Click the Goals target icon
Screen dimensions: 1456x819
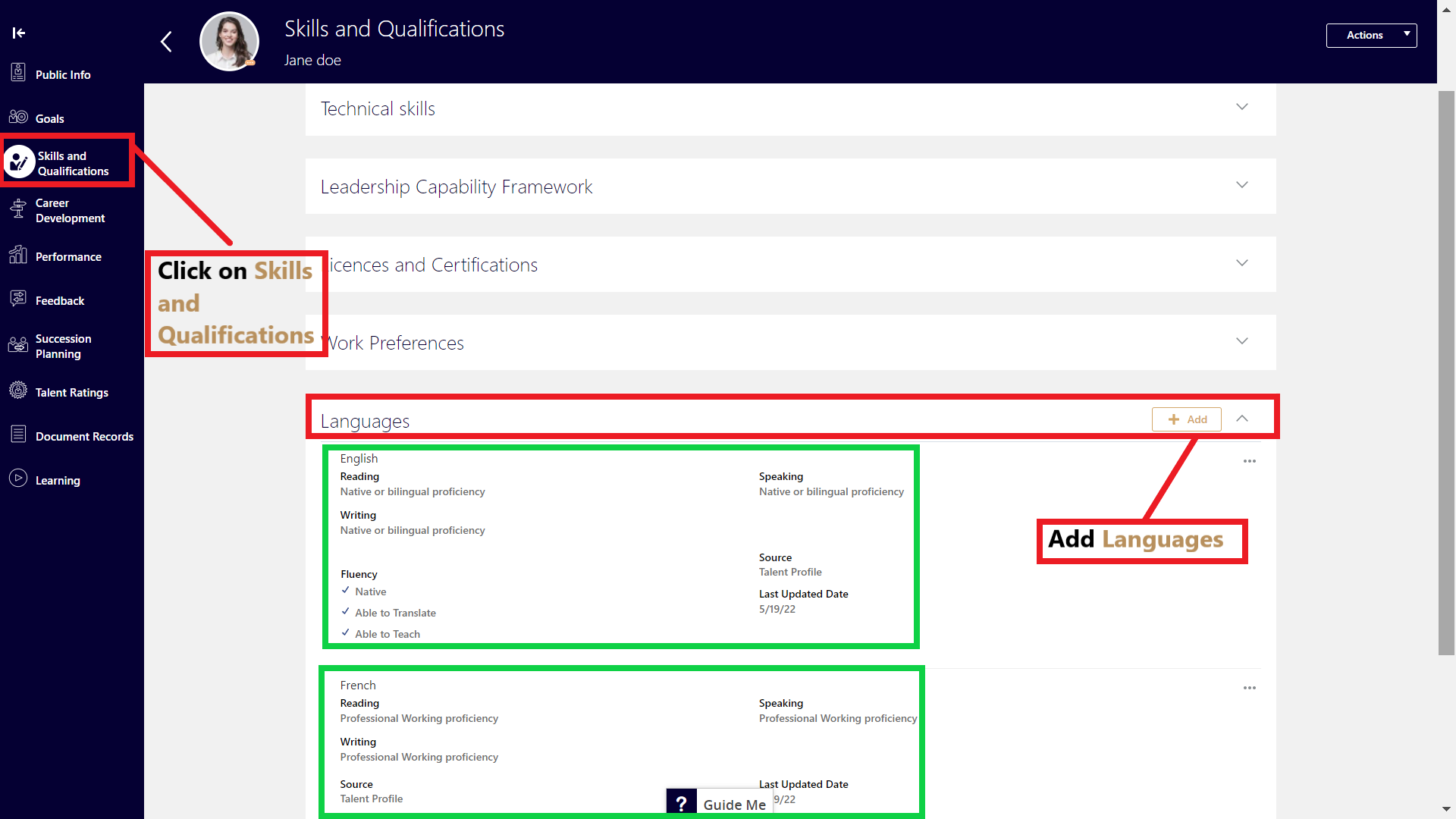18,117
